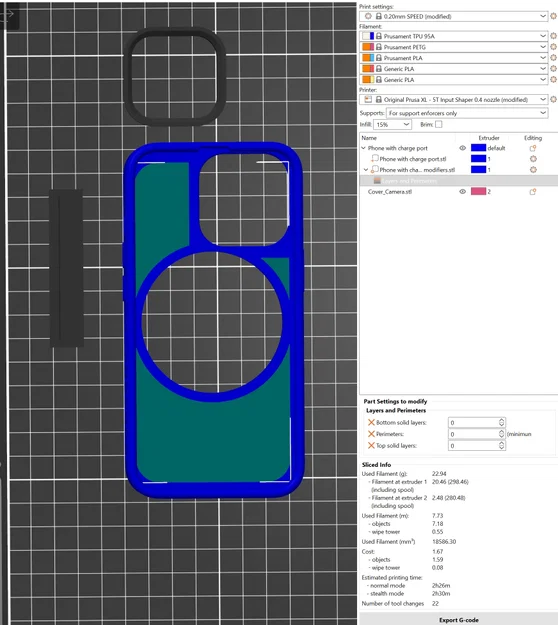Collapse the Phone with charge port tree

click(363, 148)
